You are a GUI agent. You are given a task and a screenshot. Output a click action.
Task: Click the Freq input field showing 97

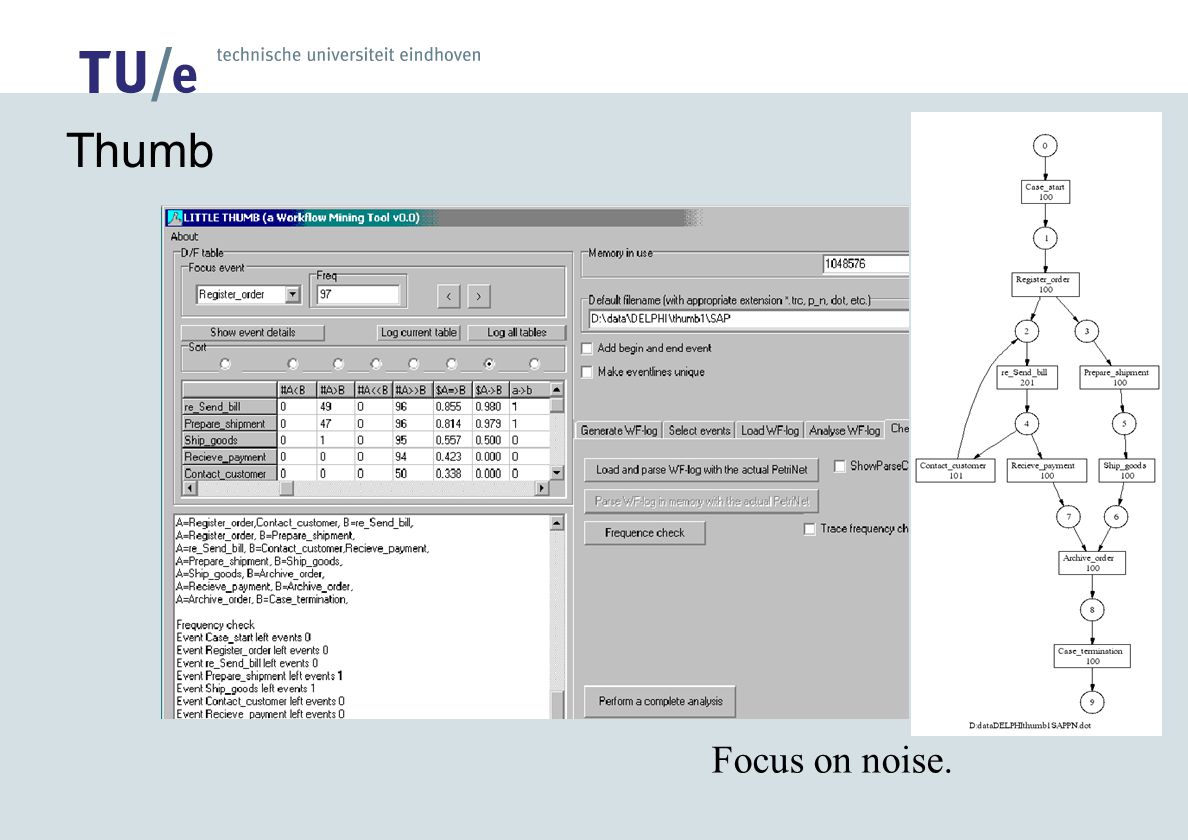358,295
